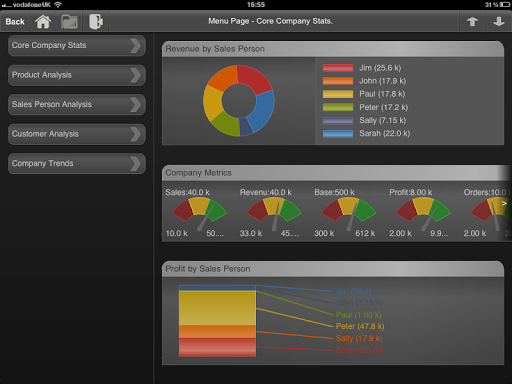Show more metrics with right arrow
The image size is (512, 384).
(504, 203)
